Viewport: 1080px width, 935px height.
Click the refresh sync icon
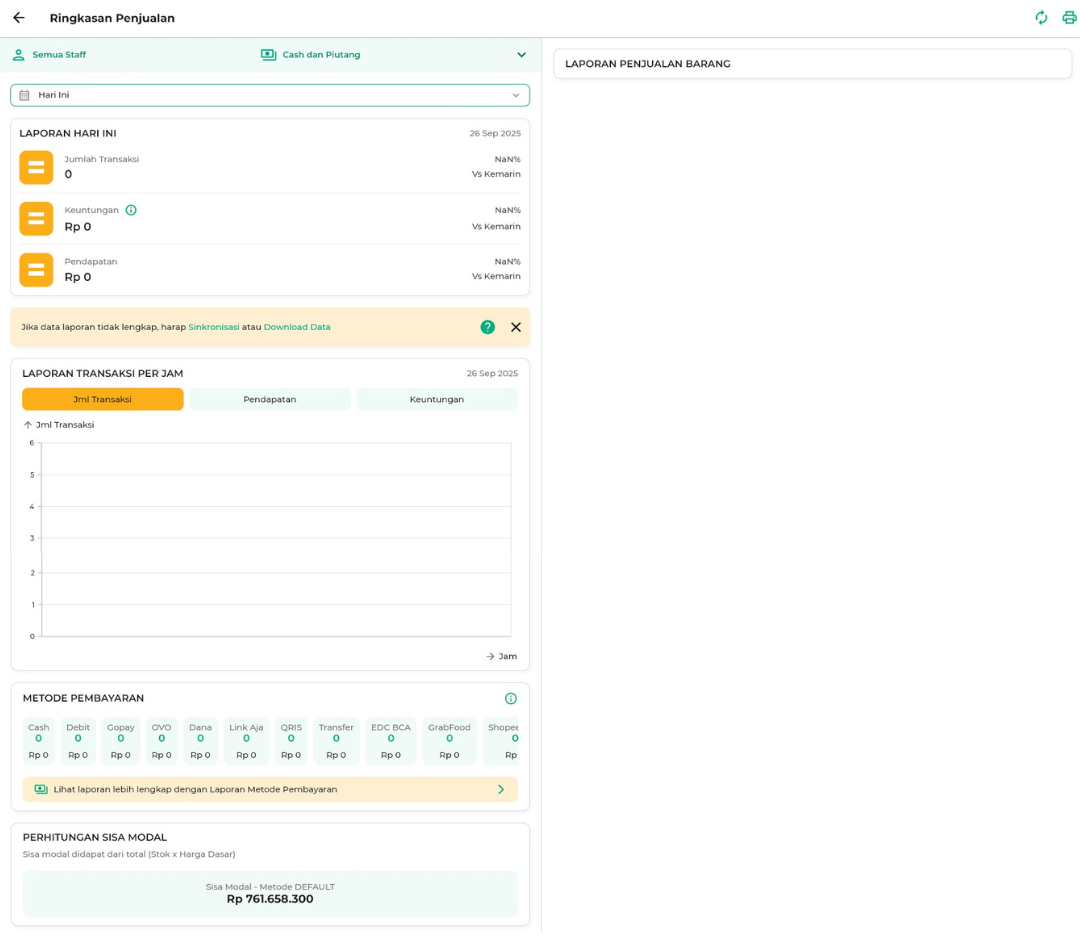[x=1041, y=18]
